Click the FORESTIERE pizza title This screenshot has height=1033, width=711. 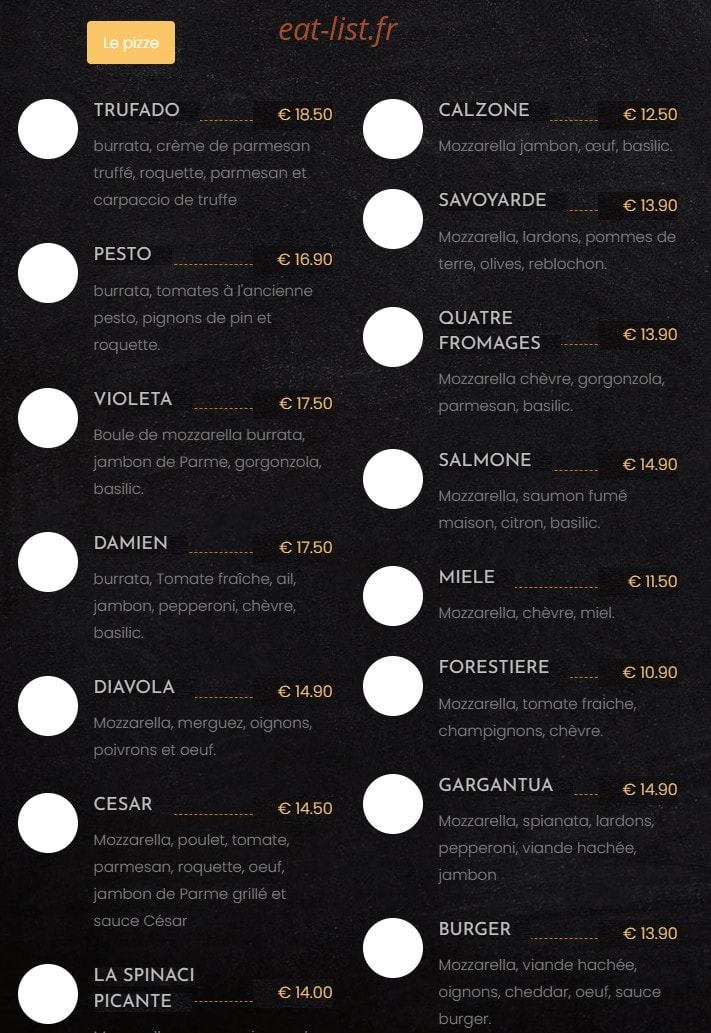[x=494, y=667]
